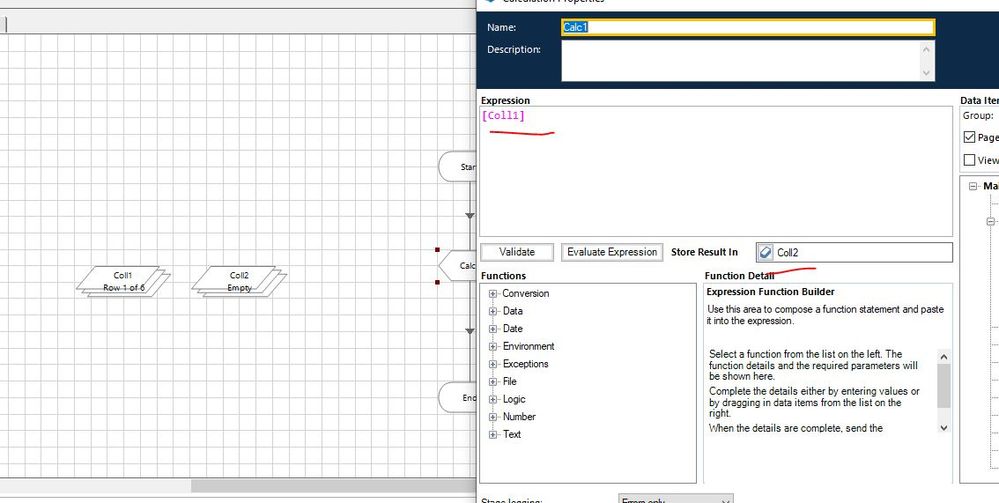Viewport: 999px width, 503px height.
Task: Expand the Logic functions category
Action: [x=494, y=399]
